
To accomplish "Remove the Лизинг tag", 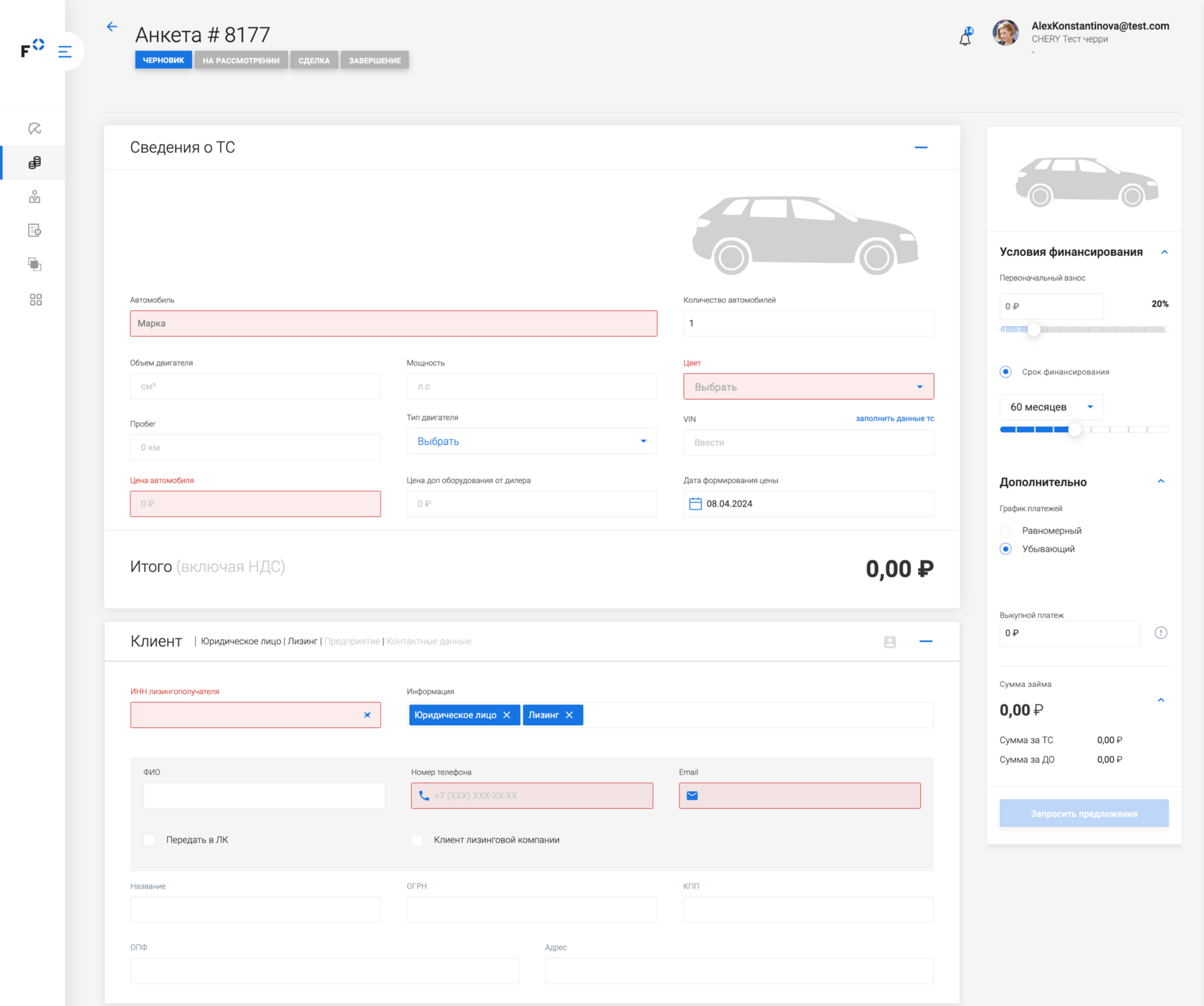I will point(570,715).
